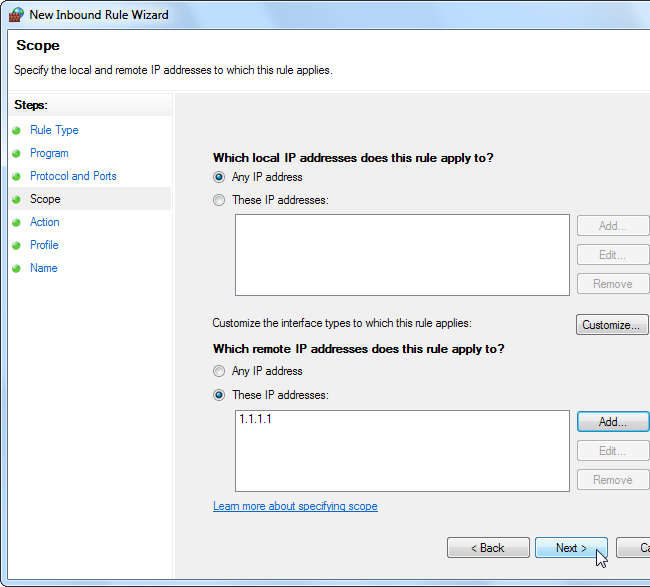Click Customize interface types button

[x=612, y=325]
